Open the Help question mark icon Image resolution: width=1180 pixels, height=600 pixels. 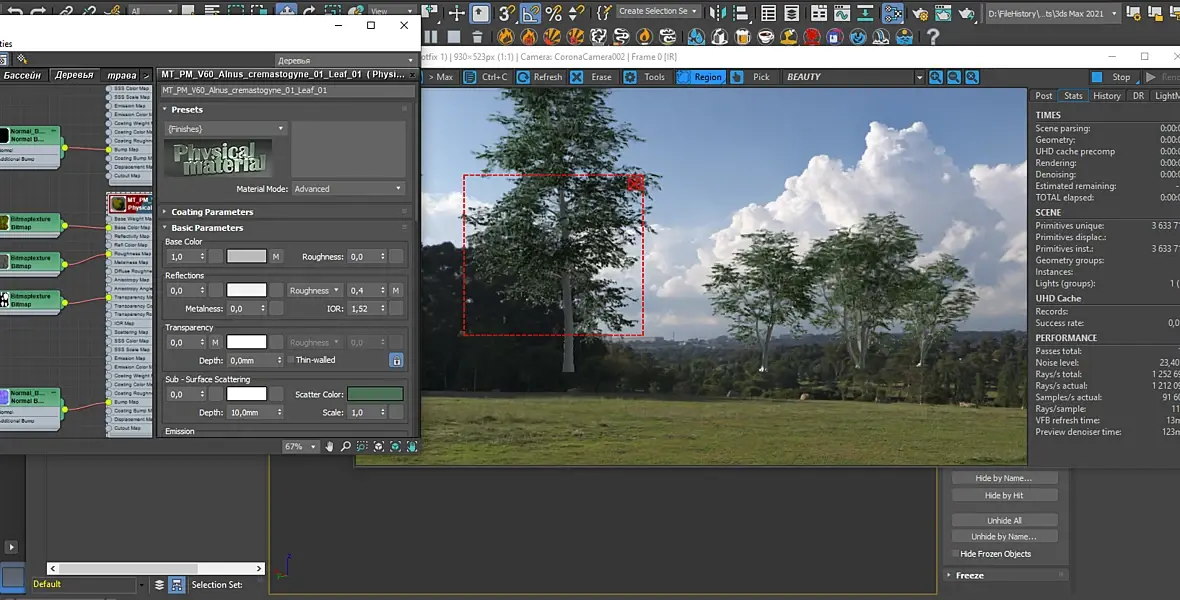[x=933, y=37]
